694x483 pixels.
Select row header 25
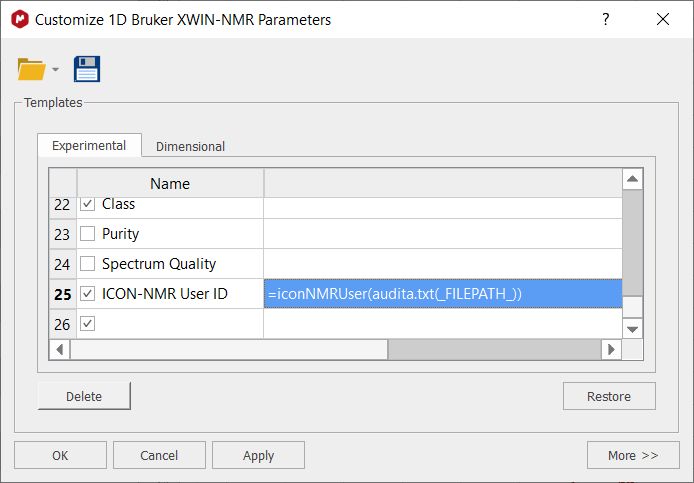[x=62, y=294]
